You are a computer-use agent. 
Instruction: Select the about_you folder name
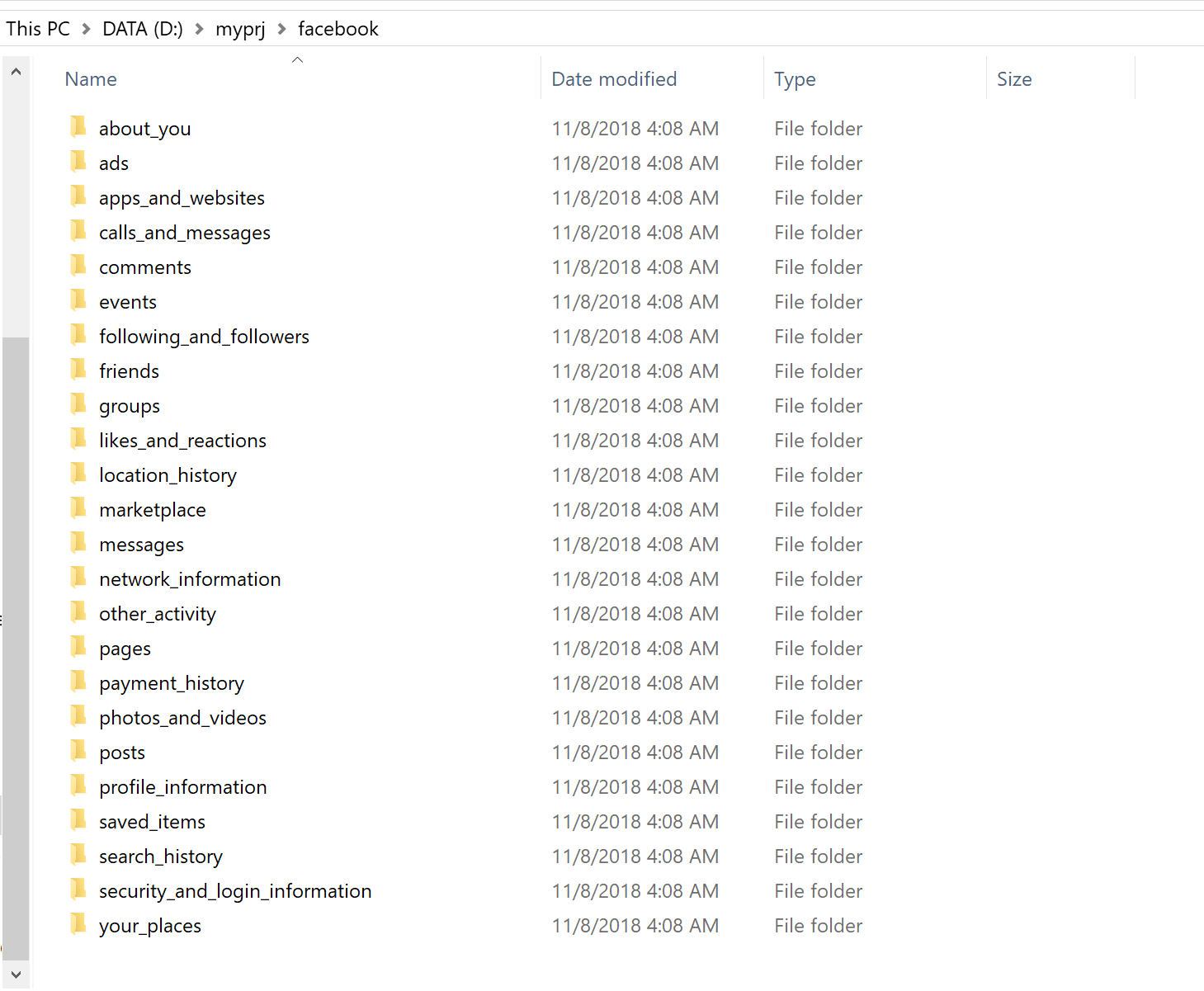coord(145,129)
